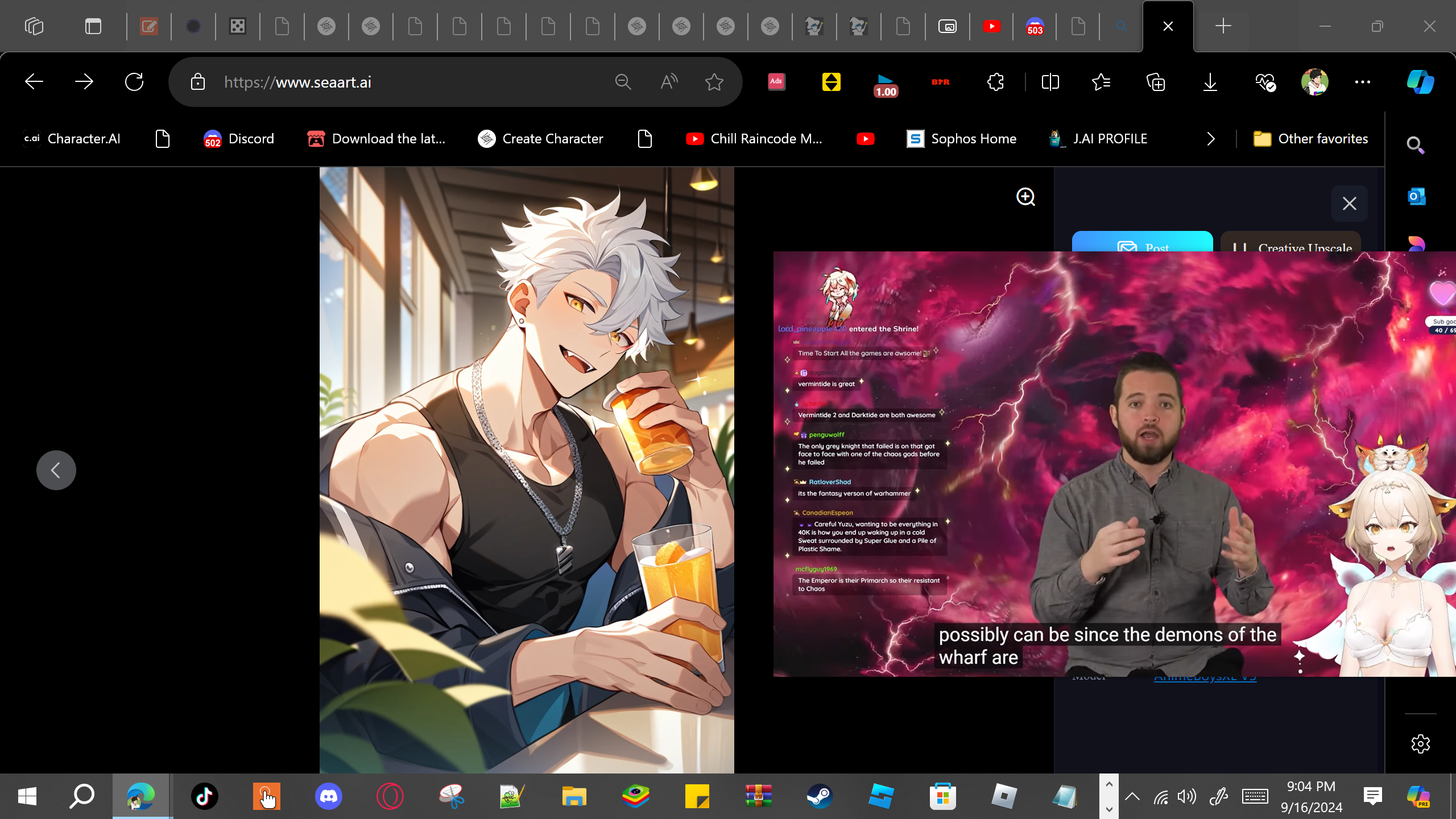Go back to the previous page
Image resolution: width=1456 pixels, height=819 pixels.
pyautogui.click(x=34, y=82)
